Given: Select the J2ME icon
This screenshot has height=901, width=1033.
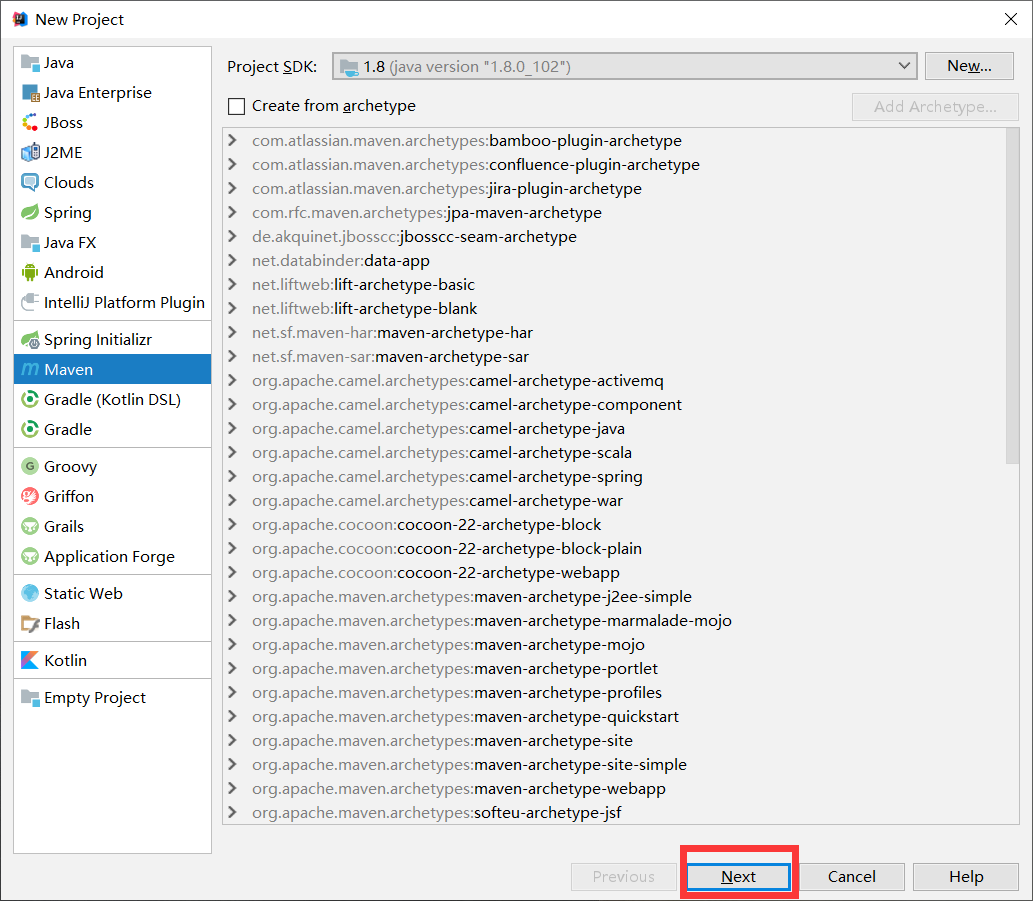Looking at the screenshot, I should pos(30,152).
